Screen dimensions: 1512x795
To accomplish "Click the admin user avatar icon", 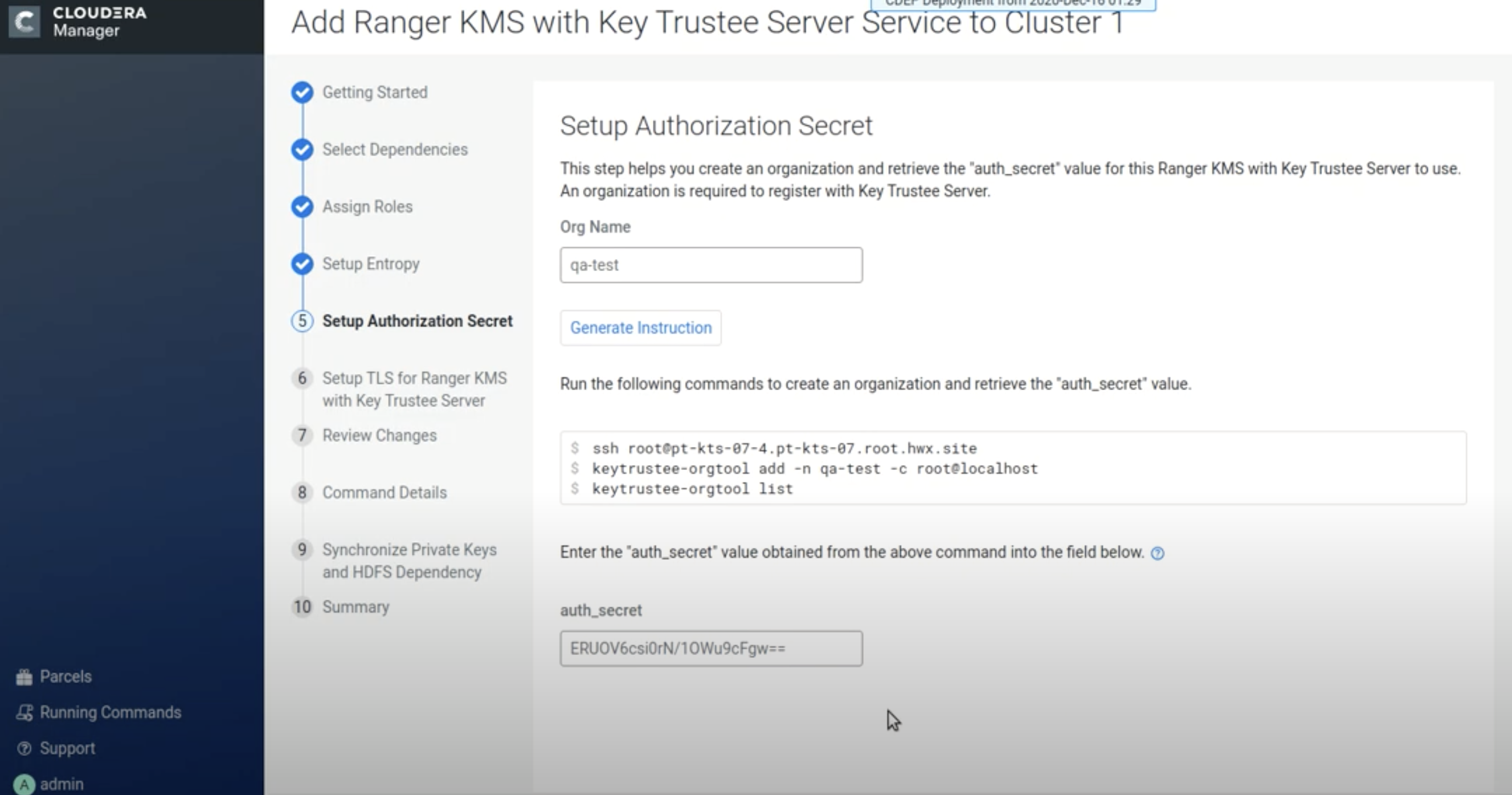I will point(24,784).
